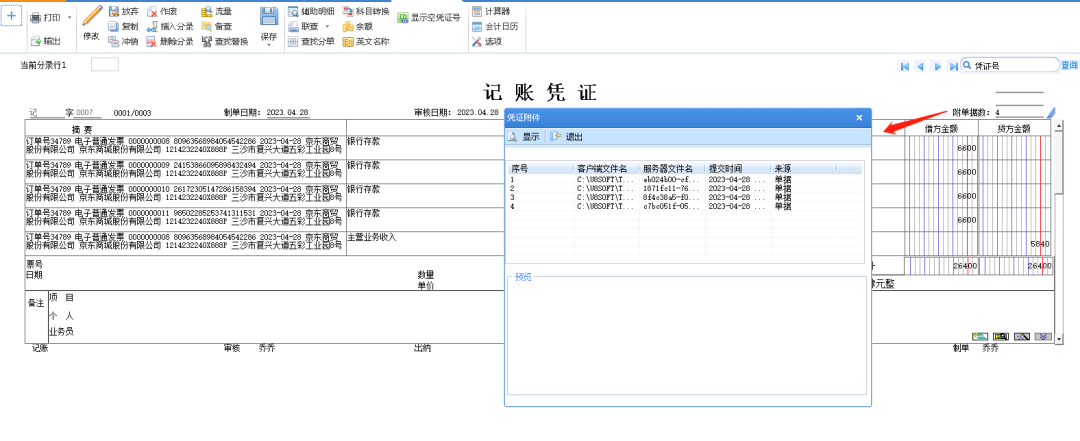This screenshot has width=1080, height=441.
Task: Click the 作废 (Void) toolbar icon
Action: pos(161,11)
